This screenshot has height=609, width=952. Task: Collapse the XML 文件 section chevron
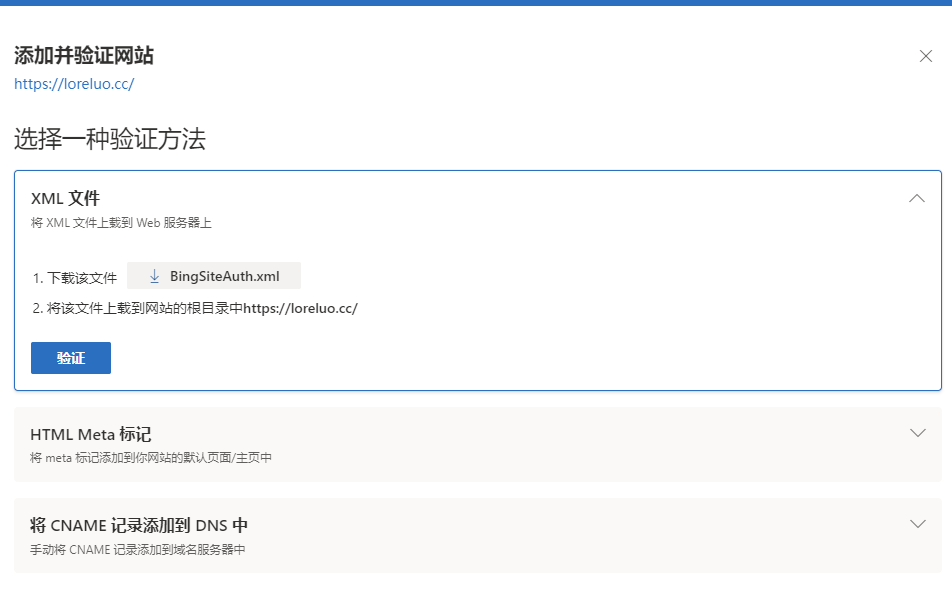tap(917, 199)
